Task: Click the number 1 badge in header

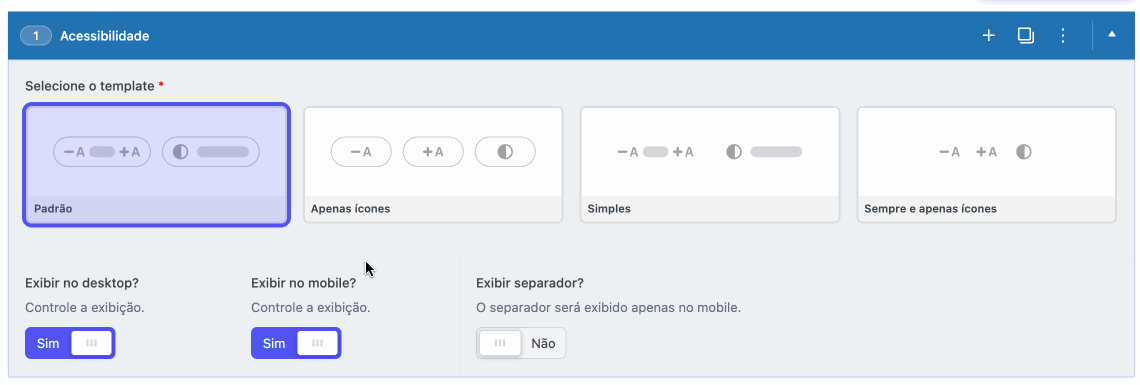Action: (36, 36)
